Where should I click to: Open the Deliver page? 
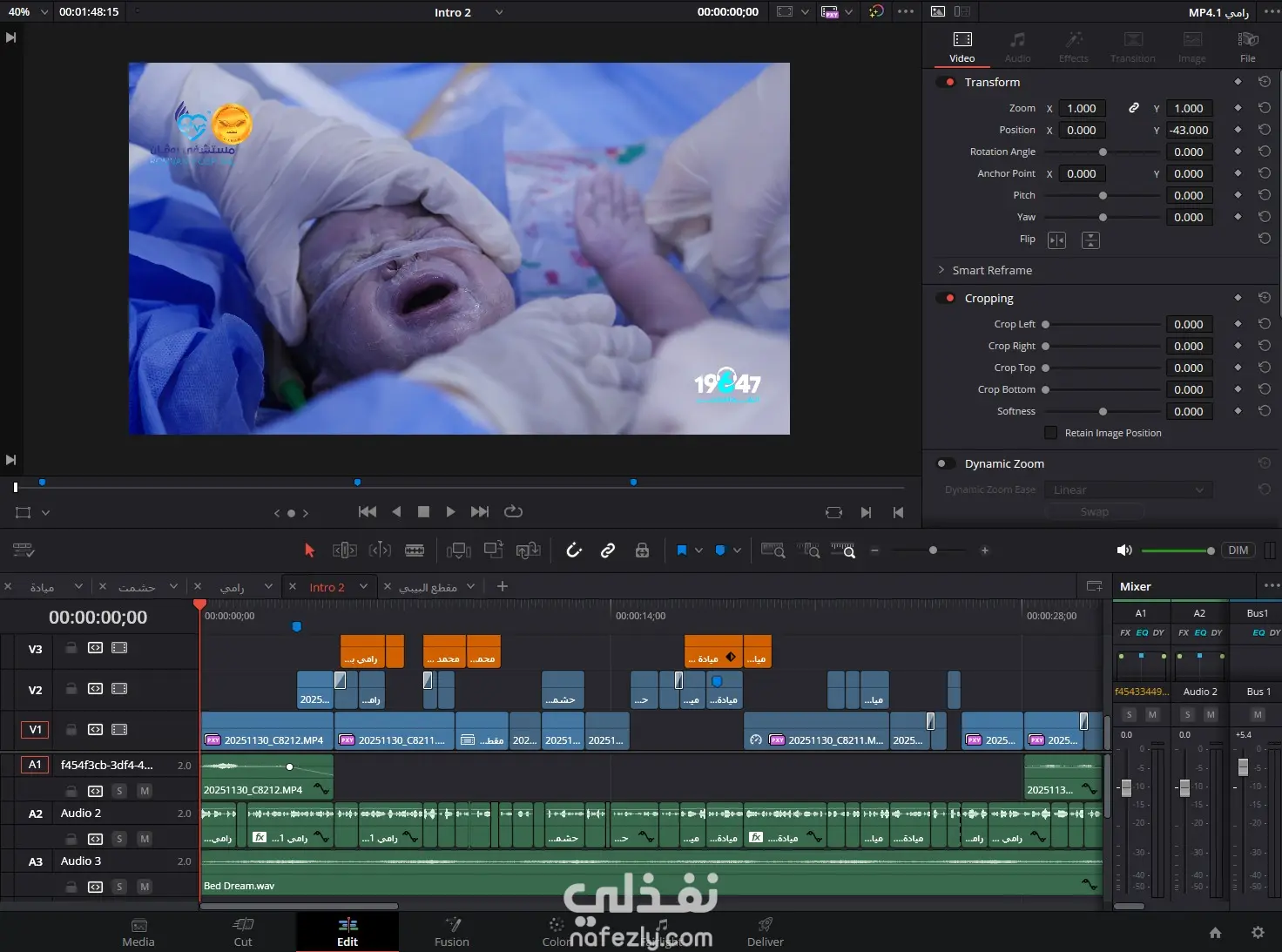click(766, 932)
